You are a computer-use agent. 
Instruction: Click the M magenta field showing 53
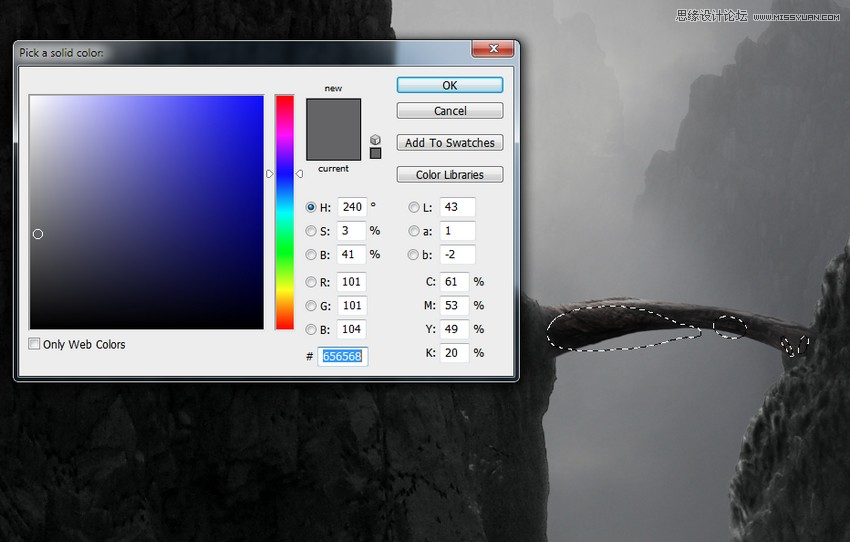pos(454,306)
